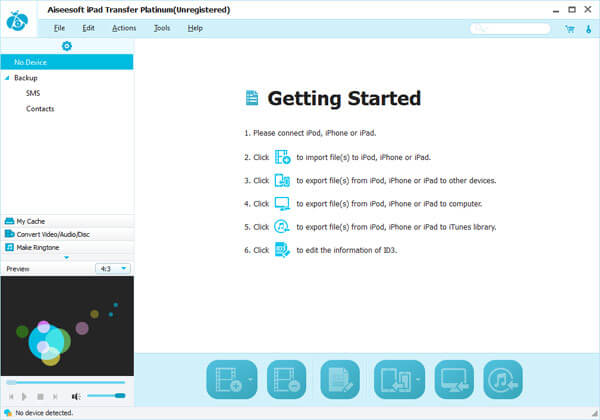Click the Aiseesoft app logo

[18, 21]
